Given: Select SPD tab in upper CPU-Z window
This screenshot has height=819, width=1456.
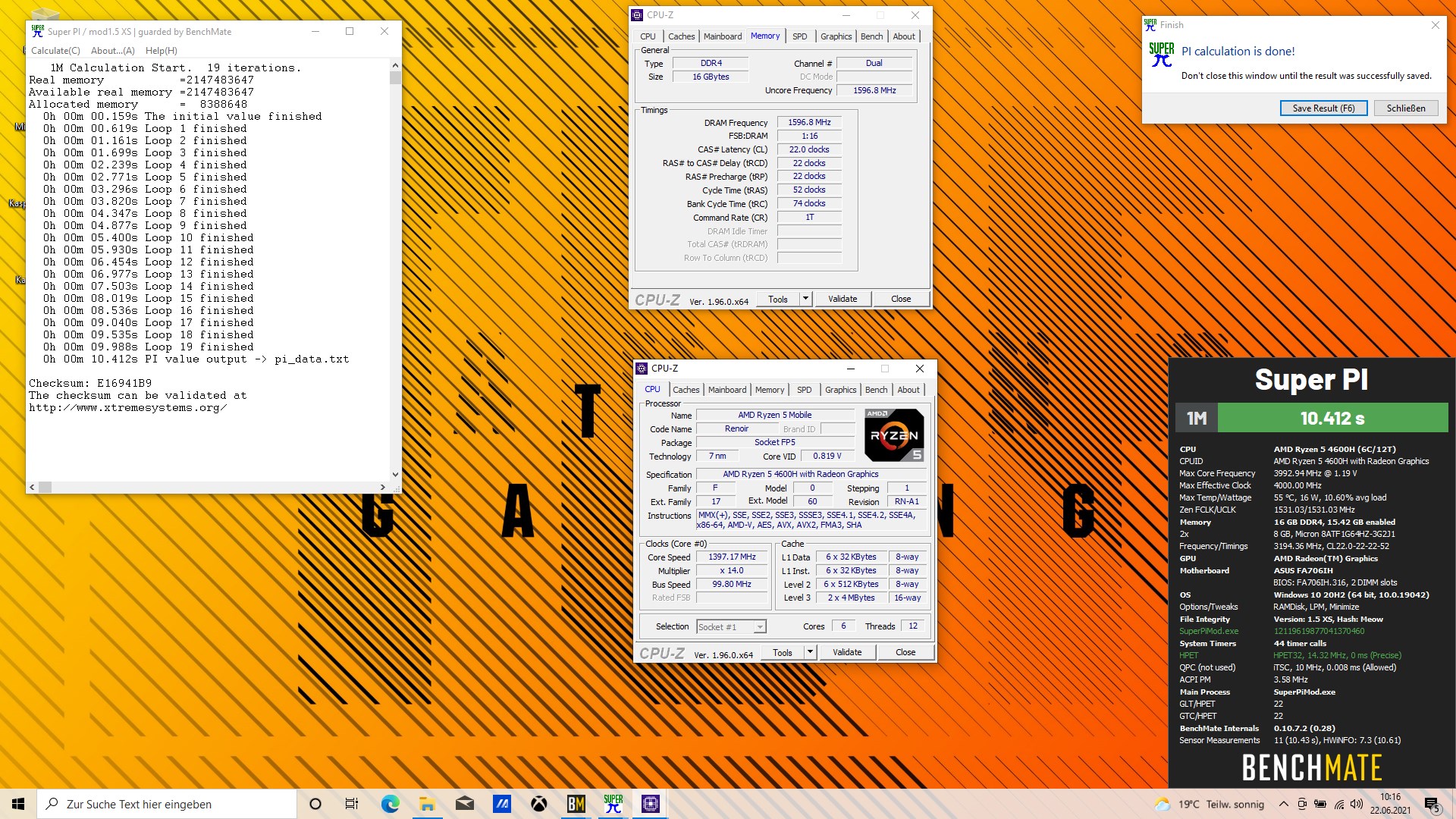Looking at the screenshot, I should [799, 36].
